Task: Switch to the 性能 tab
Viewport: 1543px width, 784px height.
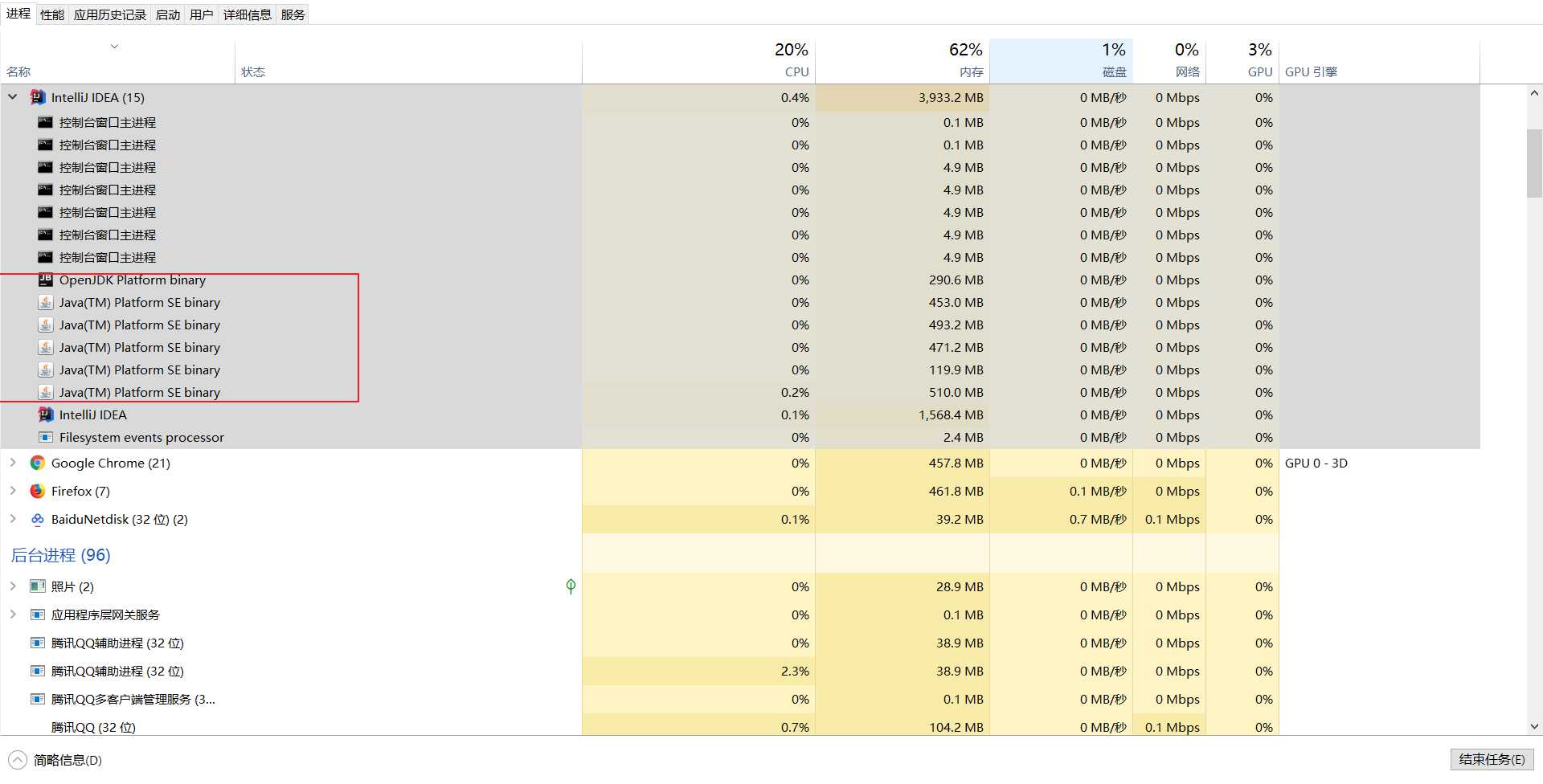Action: (x=52, y=14)
